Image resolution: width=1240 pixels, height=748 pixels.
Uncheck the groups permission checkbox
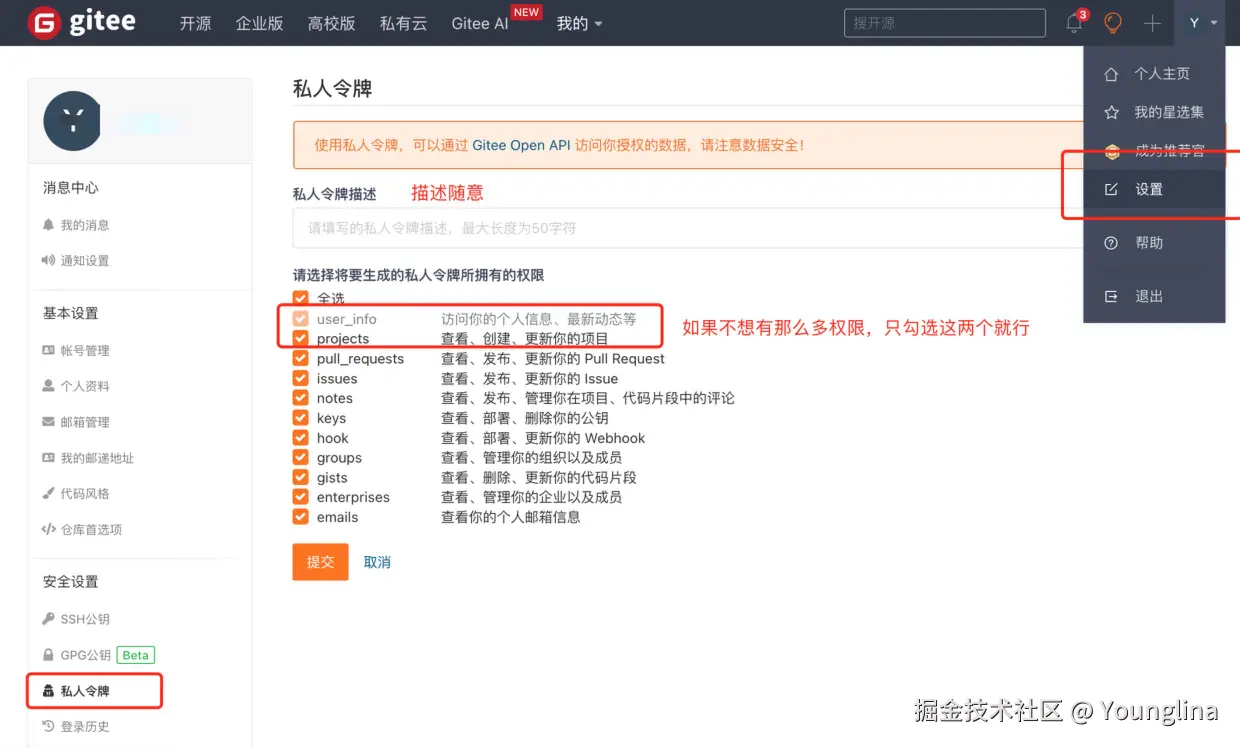pos(300,457)
